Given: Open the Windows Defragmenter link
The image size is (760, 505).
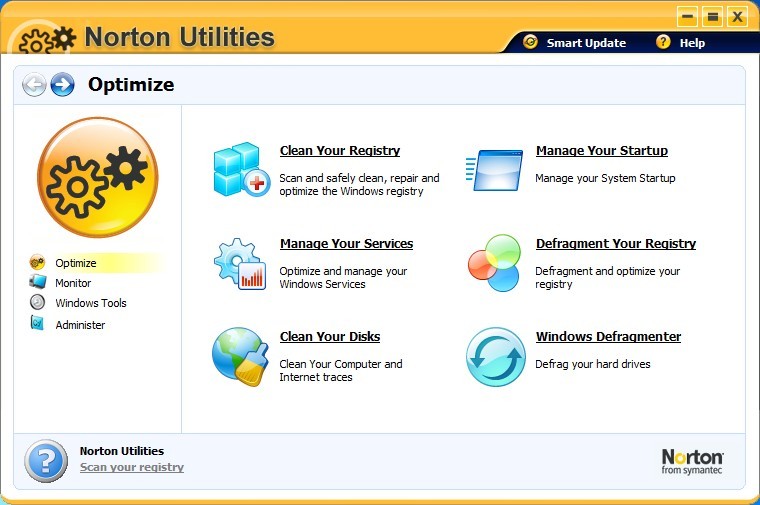Looking at the screenshot, I should tap(608, 337).
